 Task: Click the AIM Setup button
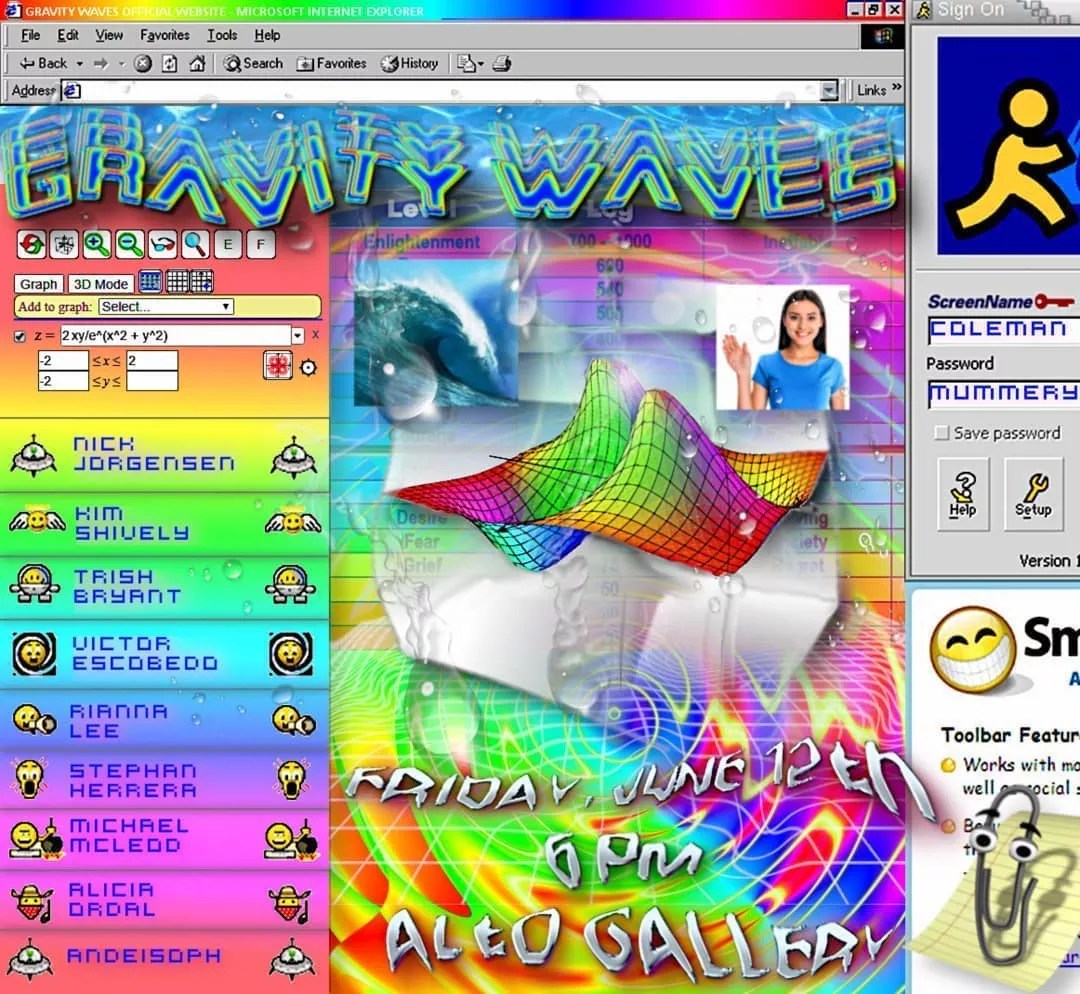(1033, 494)
